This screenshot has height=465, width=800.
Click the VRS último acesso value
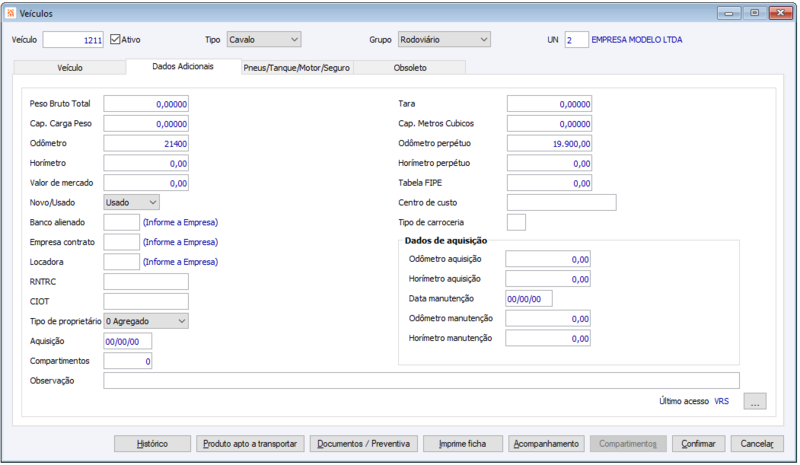(721, 401)
